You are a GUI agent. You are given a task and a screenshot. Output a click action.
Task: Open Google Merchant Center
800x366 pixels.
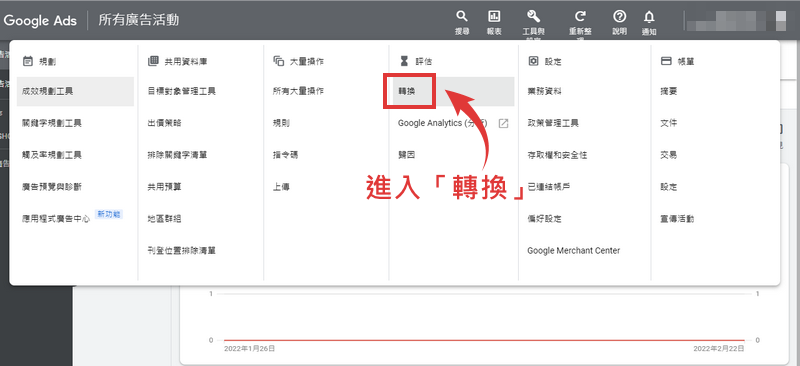click(x=574, y=251)
